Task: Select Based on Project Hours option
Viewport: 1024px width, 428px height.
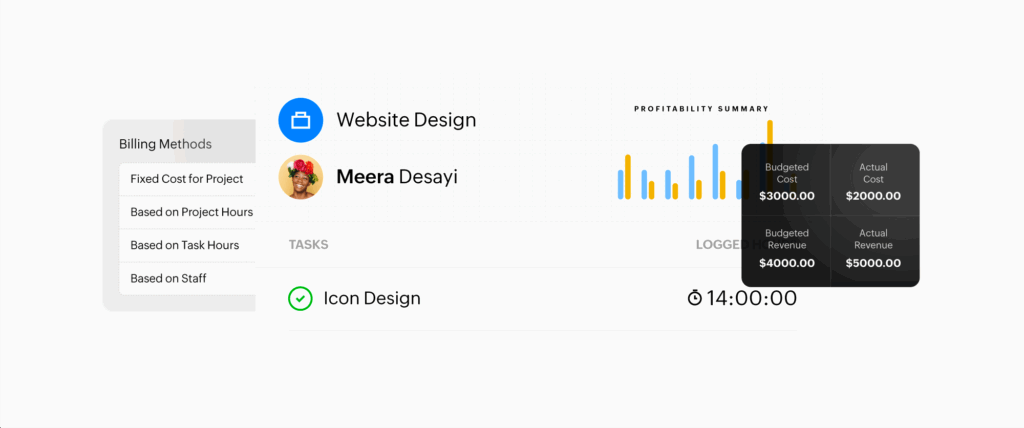Action: [x=191, y=212]
